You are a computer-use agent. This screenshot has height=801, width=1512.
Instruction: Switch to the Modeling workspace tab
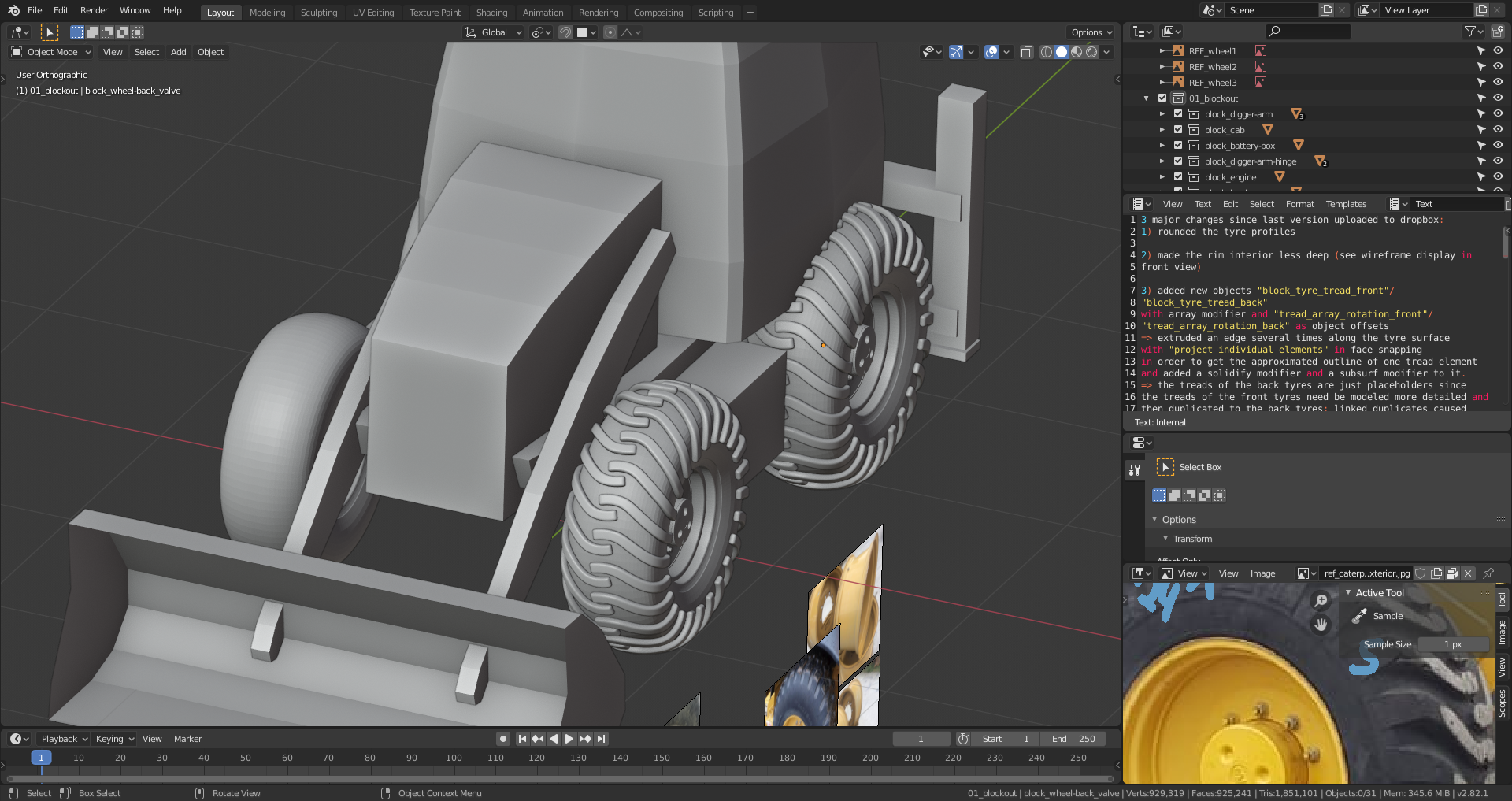coord(267,13)
